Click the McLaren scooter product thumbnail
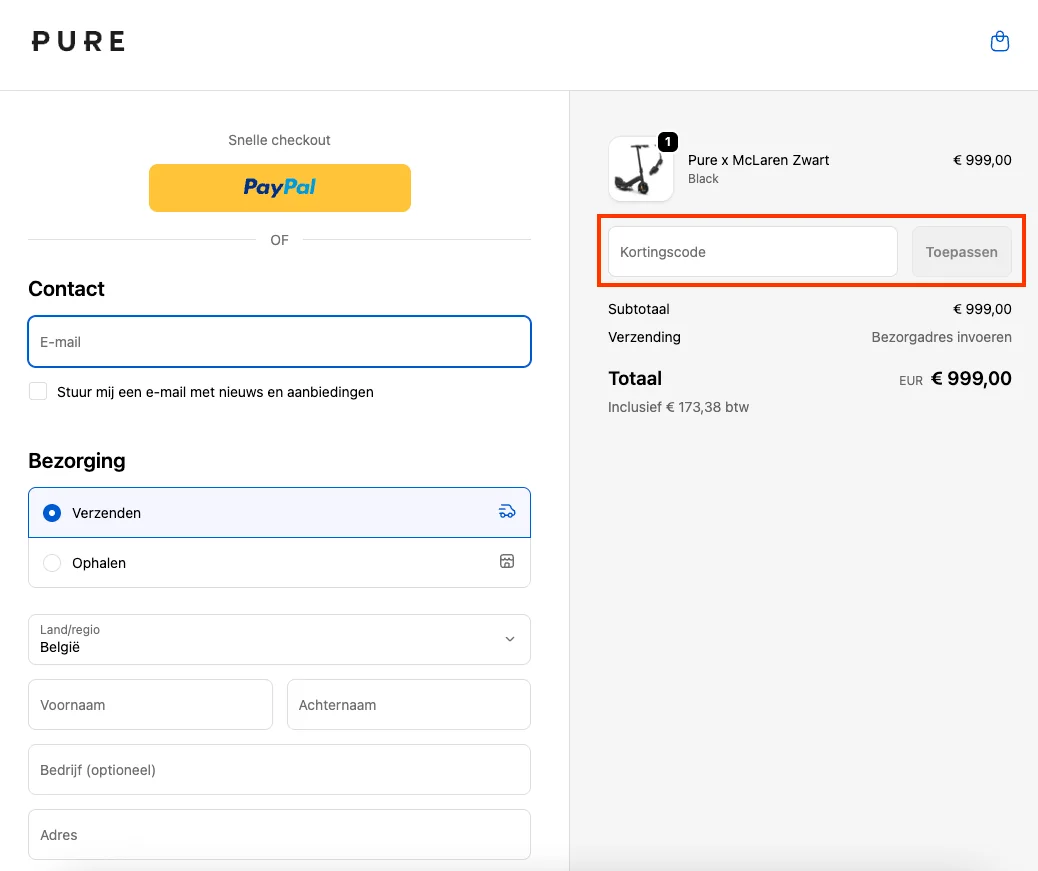Viewport: 1038px width, 871px height. click(x=640, y=170)
